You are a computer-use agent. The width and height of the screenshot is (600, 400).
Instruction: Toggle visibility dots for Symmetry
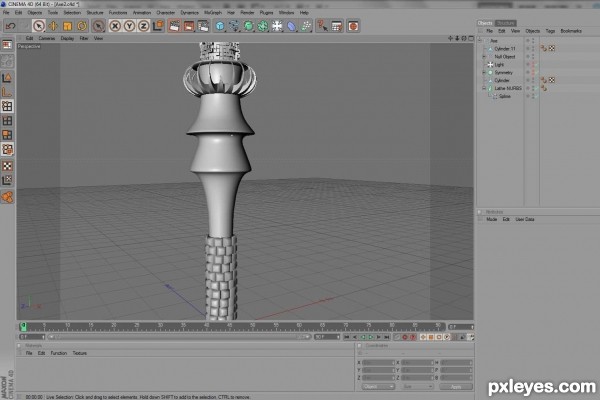tap(533, 72)
